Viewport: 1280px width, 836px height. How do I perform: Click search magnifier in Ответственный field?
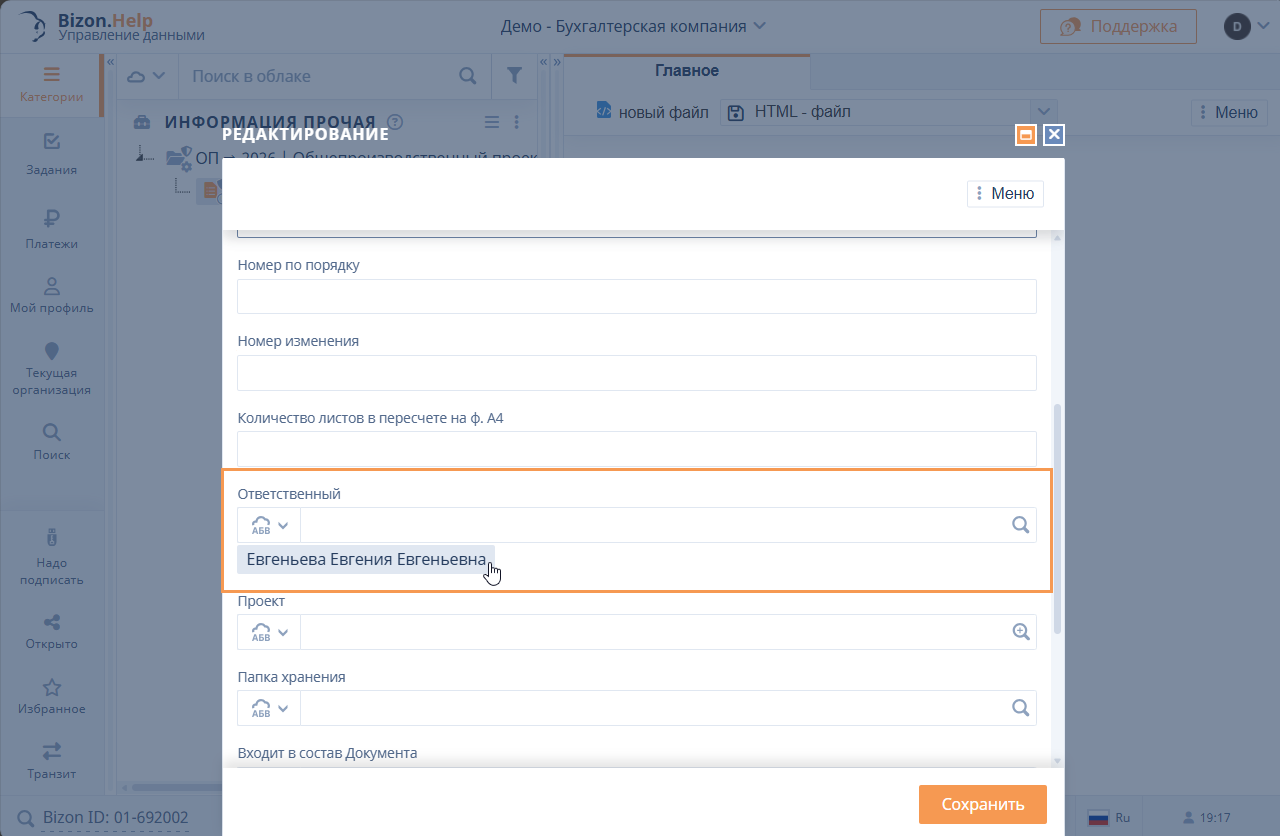pos(1020,525)
